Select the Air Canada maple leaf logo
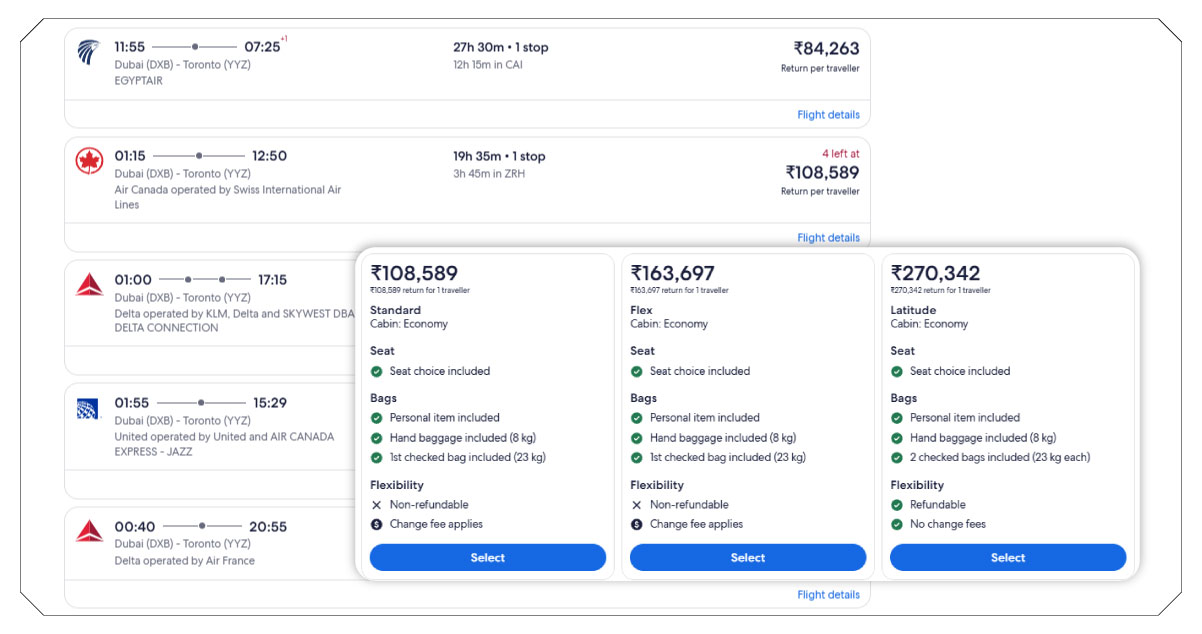This screenshot has height=634, width=1202. [90, 161]
